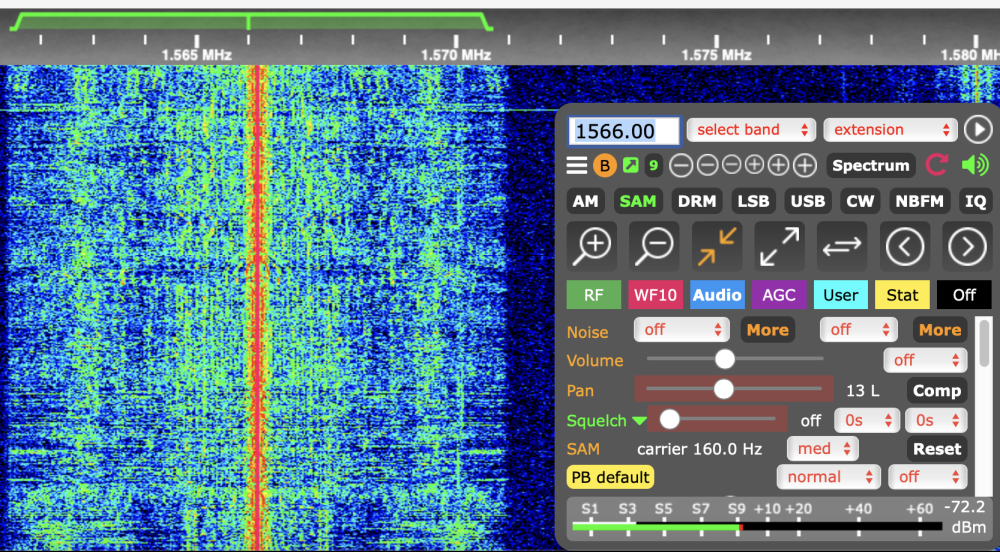This screenshot has width=1000, height=552.
Task: Expand the SAM med PLL dropdown
Action: (823, 449)
